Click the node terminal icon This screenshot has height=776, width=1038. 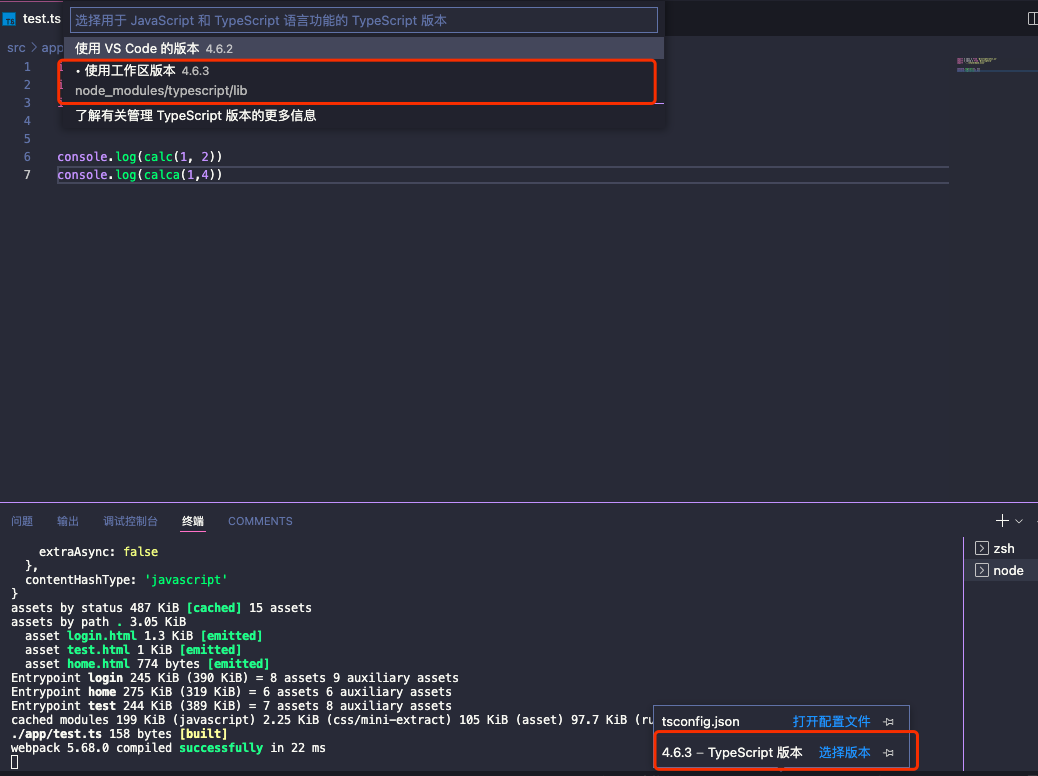coord(982,570)
